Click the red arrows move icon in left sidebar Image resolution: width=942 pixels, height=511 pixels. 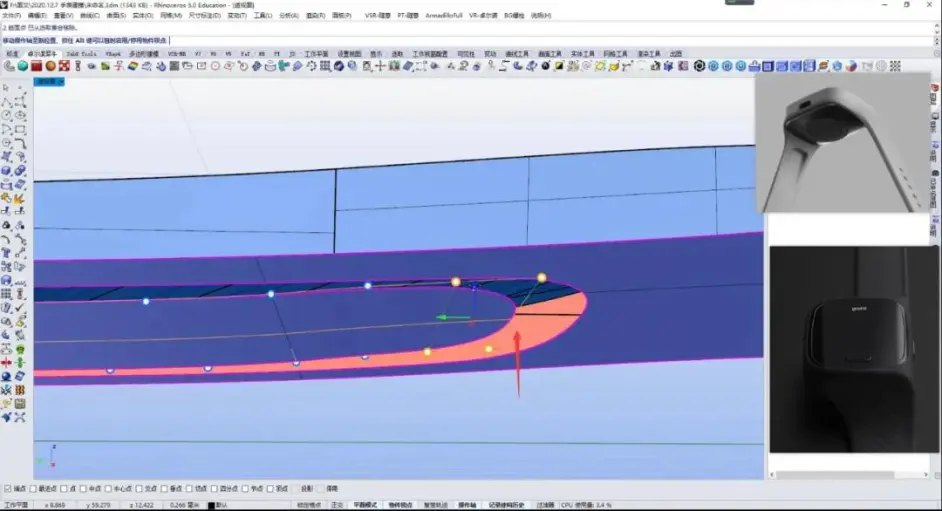point(7,363)
